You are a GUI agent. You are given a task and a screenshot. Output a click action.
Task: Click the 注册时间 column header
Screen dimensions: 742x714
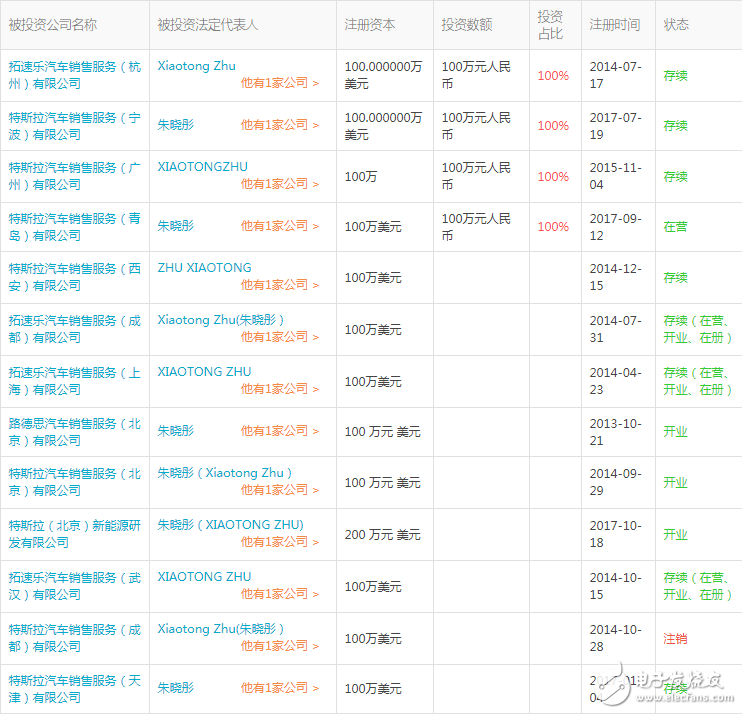(x=615, y=25)
